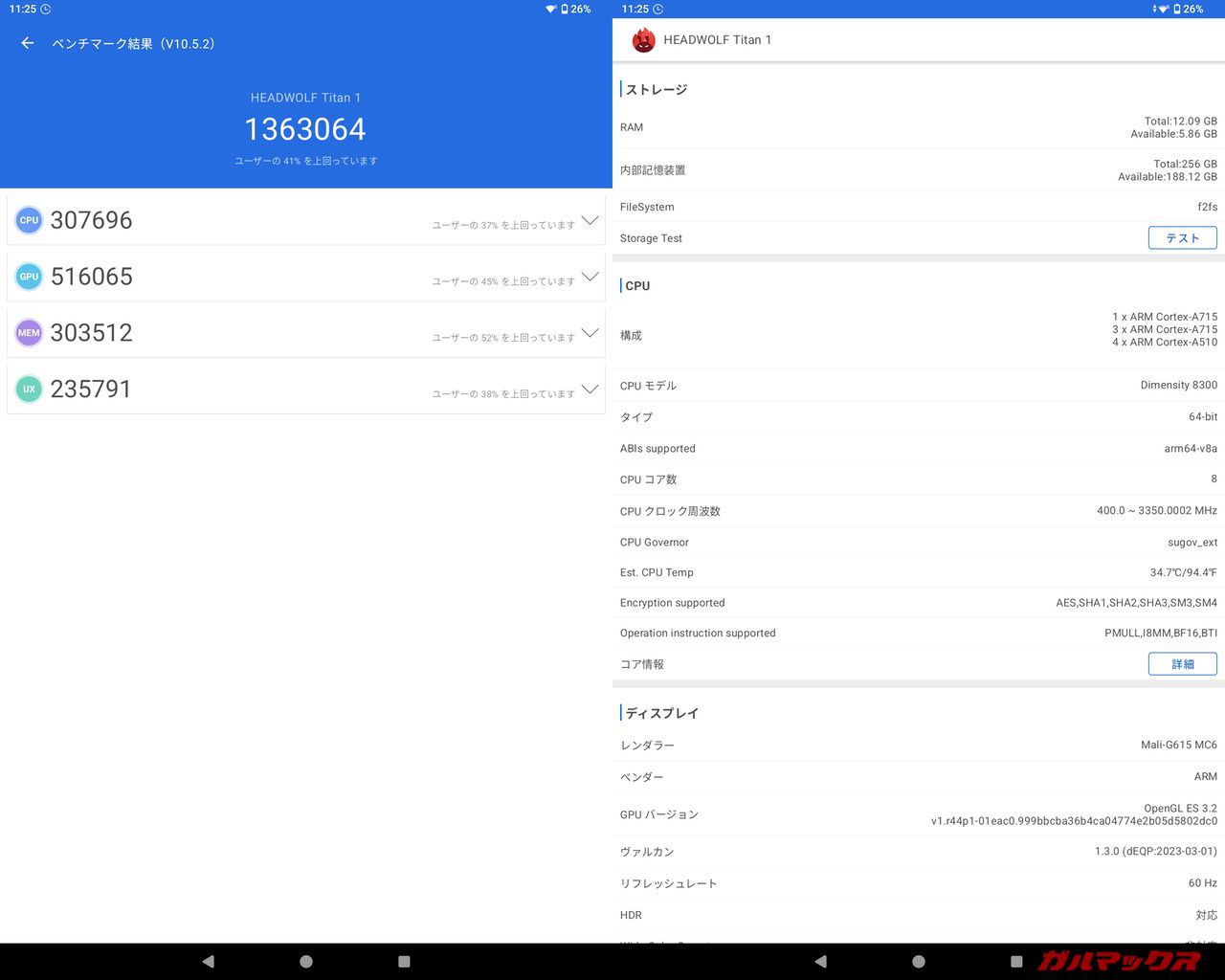
Task: Tap the right panel Android back triangle
Action: pyautogui.click(x=820, y=961)
